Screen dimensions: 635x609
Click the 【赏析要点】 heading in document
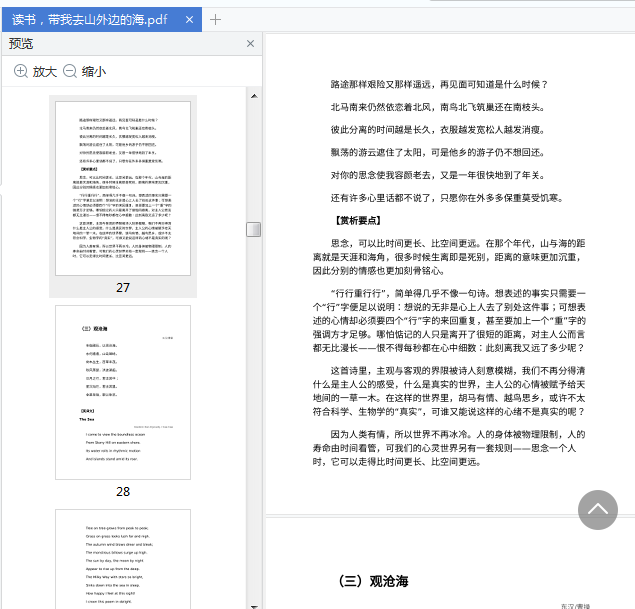(358, 220)
